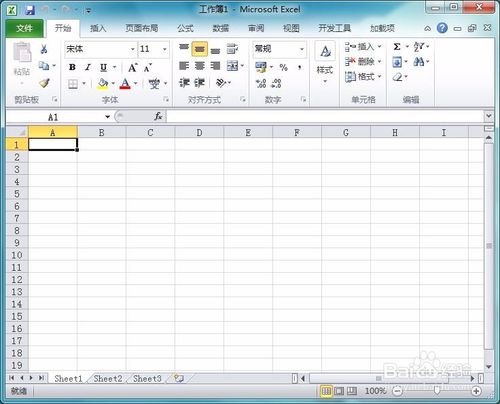
Task: Click the fx insert function button
Action: click(158, 116)
